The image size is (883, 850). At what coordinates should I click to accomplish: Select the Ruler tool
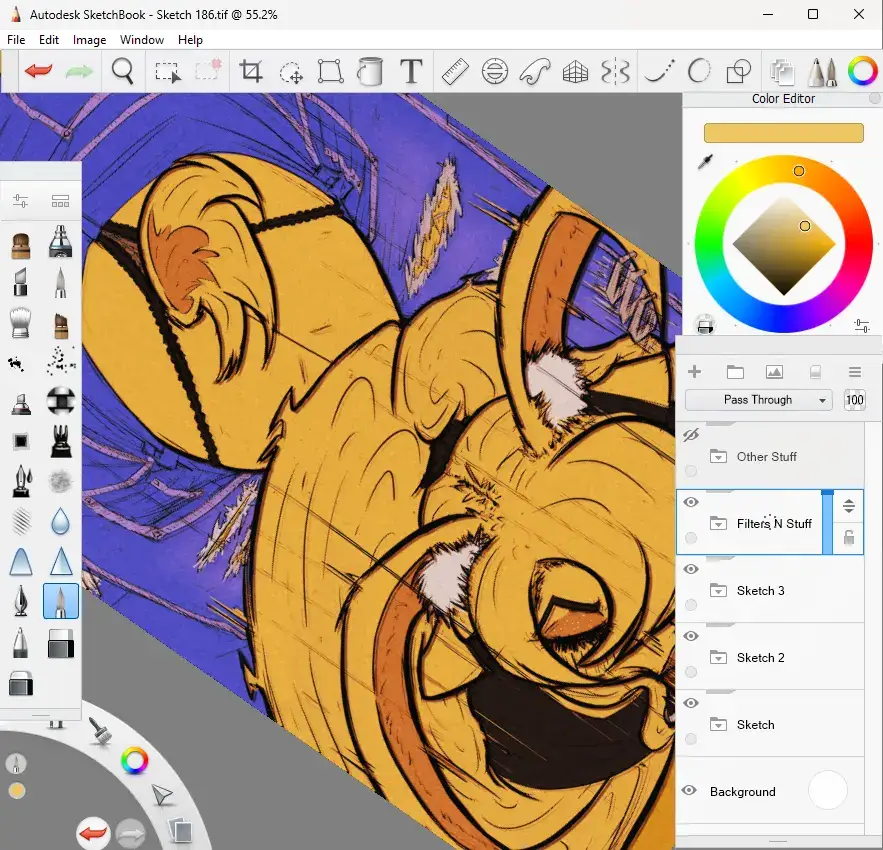(455, 71)
